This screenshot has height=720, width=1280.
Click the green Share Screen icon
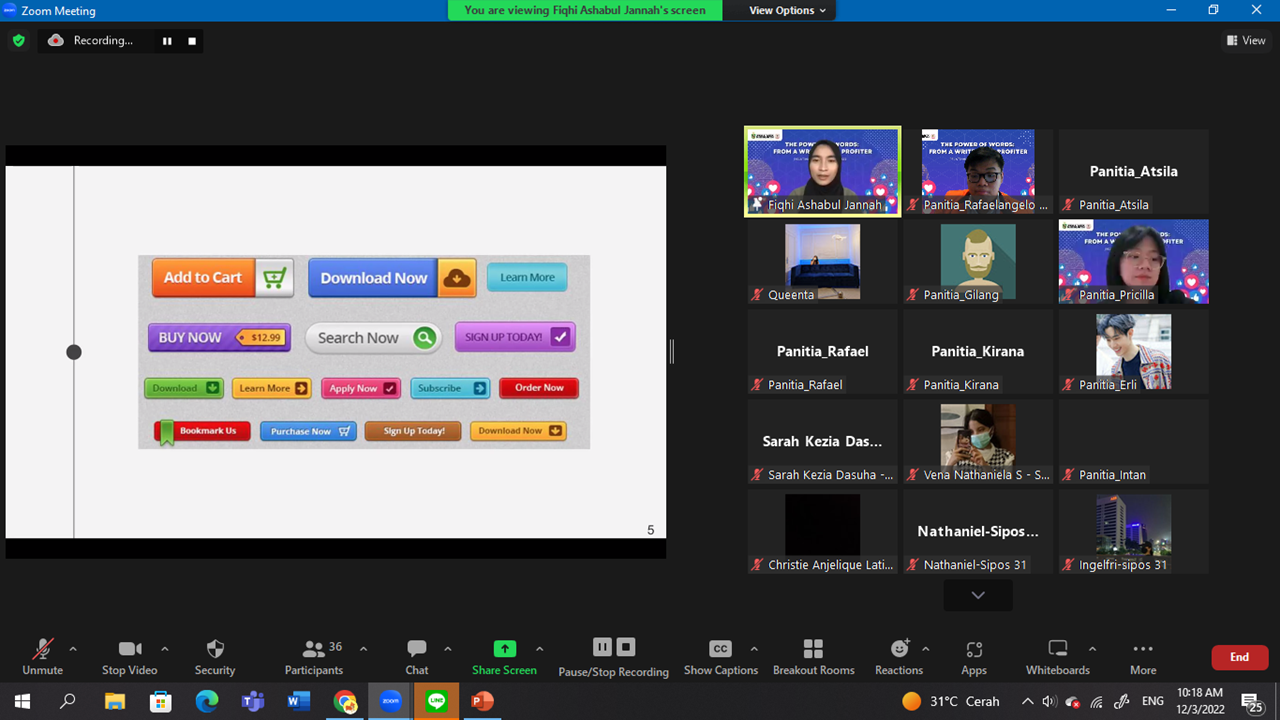coord(505,649)
